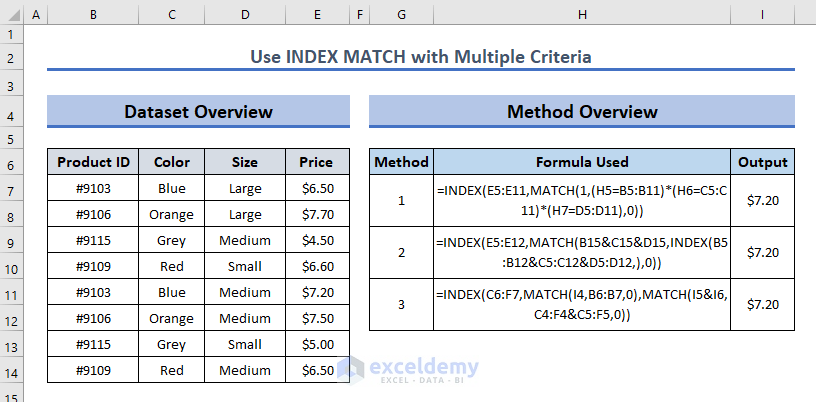Image resolution: width=816 pixels, height=402 pixels.
Task: Click the $7.70 price cell
Action: coord(317,214)
